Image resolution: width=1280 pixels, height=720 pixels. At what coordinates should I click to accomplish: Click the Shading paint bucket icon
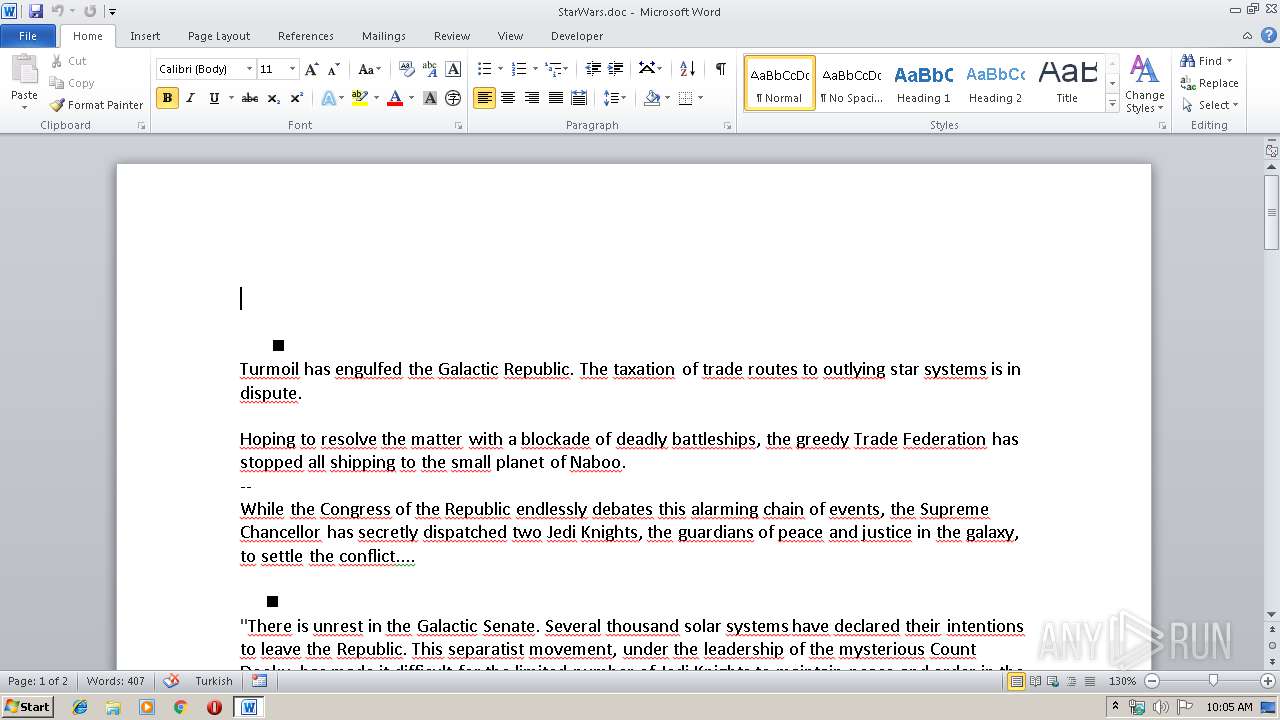click(x=652, y=98)
